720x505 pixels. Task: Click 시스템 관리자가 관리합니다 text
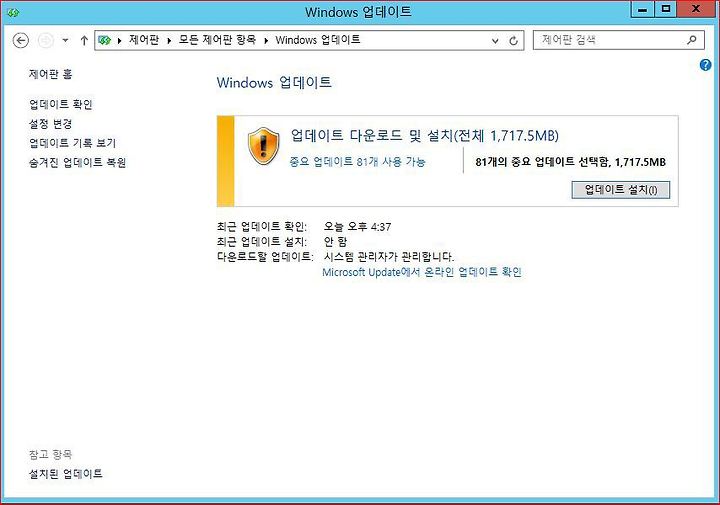click(389, 256)
